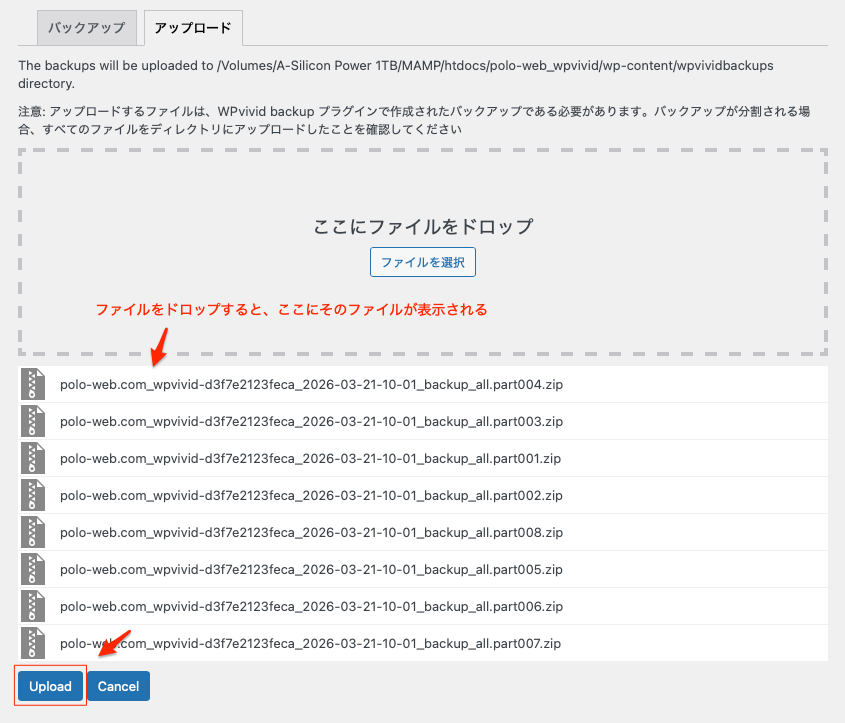This screenshot has width=845, height=723.
Task: Click the zip icon for part005.zip
Action: pos(34,569)
